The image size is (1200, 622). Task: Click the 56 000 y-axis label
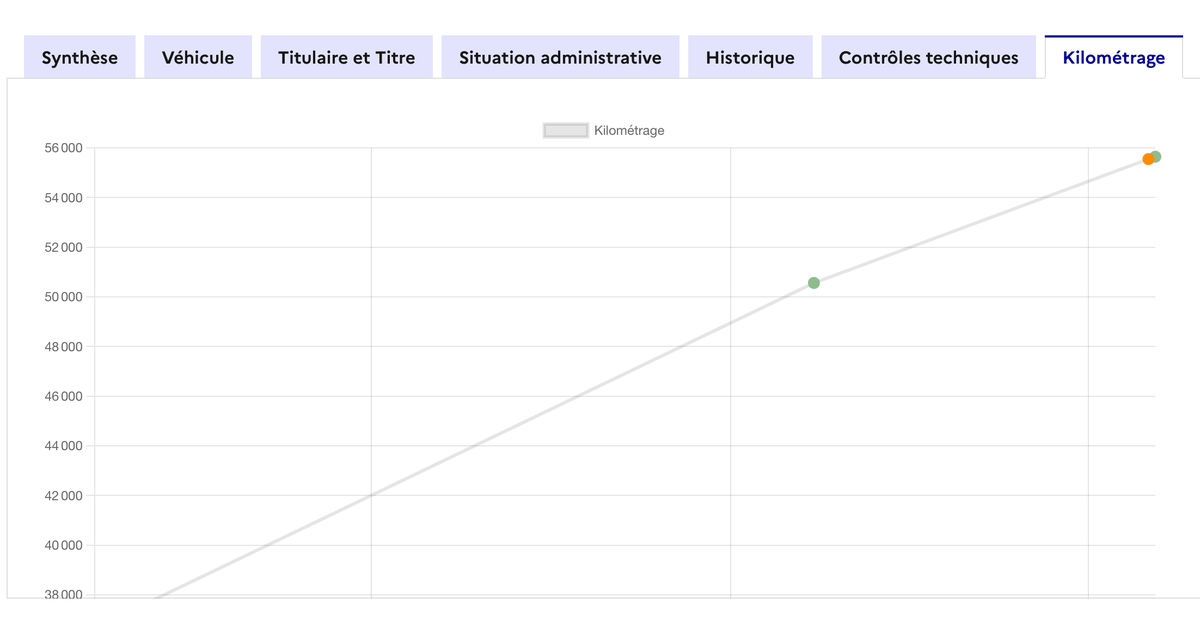click(63, 148)
